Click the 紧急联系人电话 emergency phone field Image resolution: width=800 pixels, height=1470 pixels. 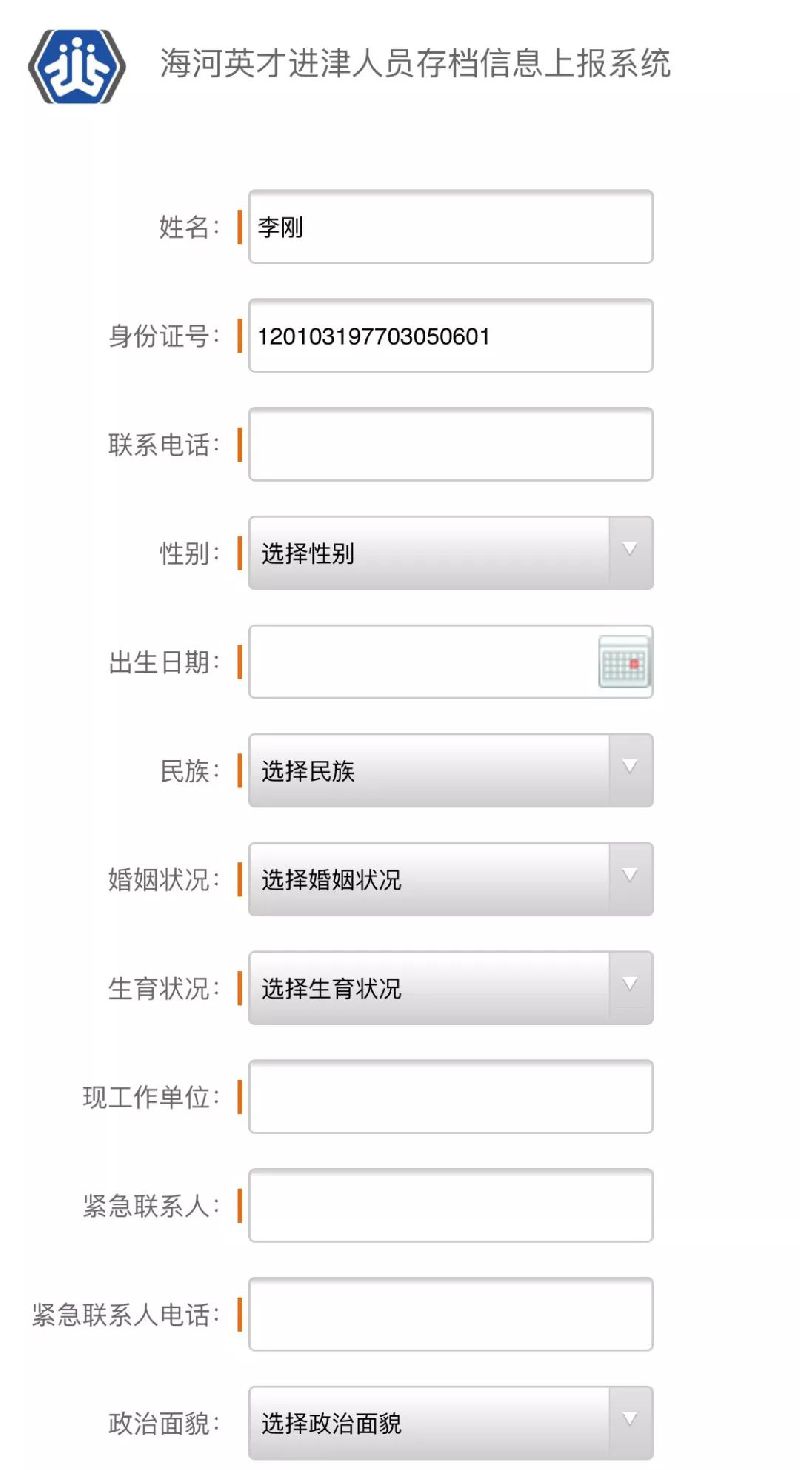pos(450,1314)
